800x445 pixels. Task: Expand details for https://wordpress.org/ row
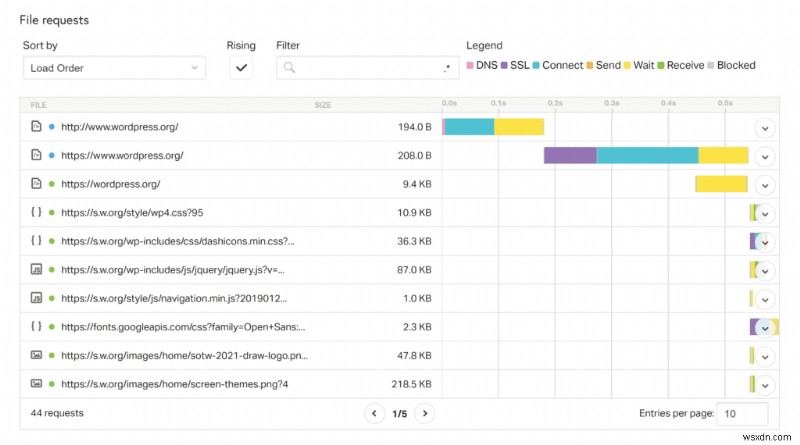[765, 185]
